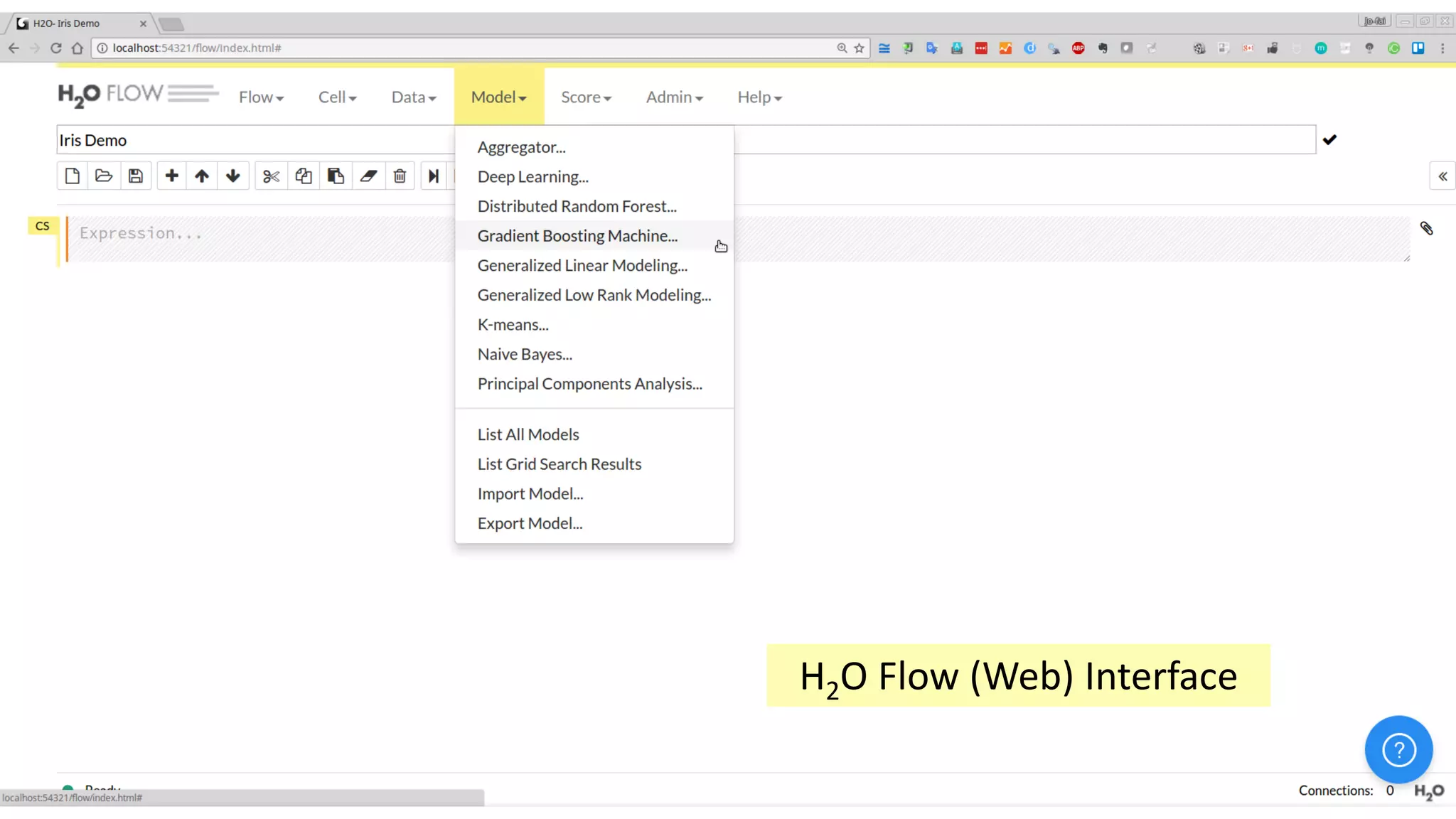Click the CS cell type label
Screen dimensions: 1456x819
click(43, 226)
